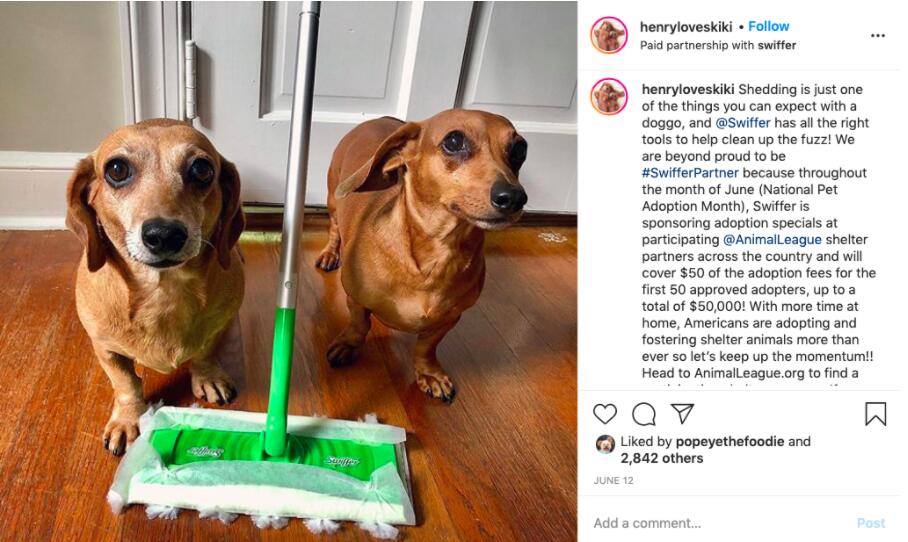Click the henryloveskiki avatar in the post header
Screen dimensions: 908x542
609,35
